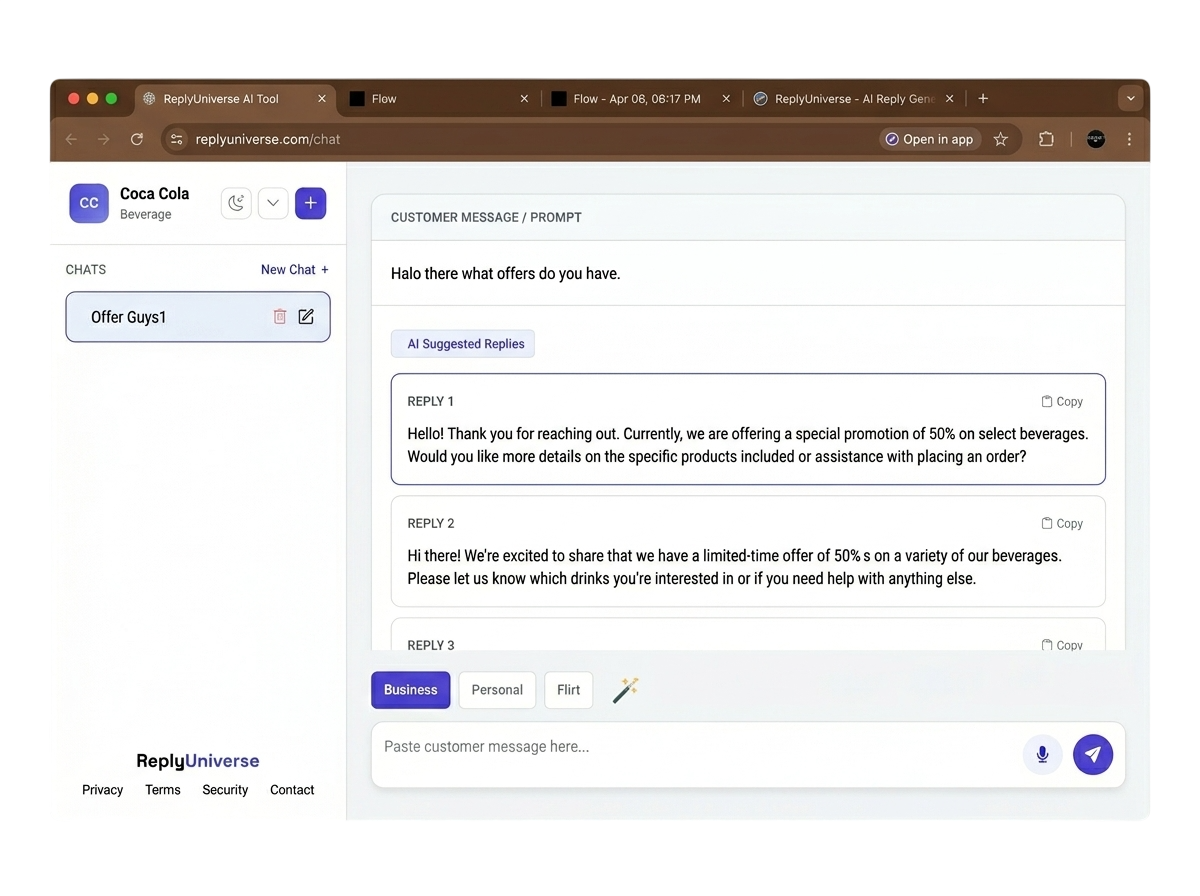Select the Personal tone toggle
The image size is (1200, 896).
[x=497, y=689]
